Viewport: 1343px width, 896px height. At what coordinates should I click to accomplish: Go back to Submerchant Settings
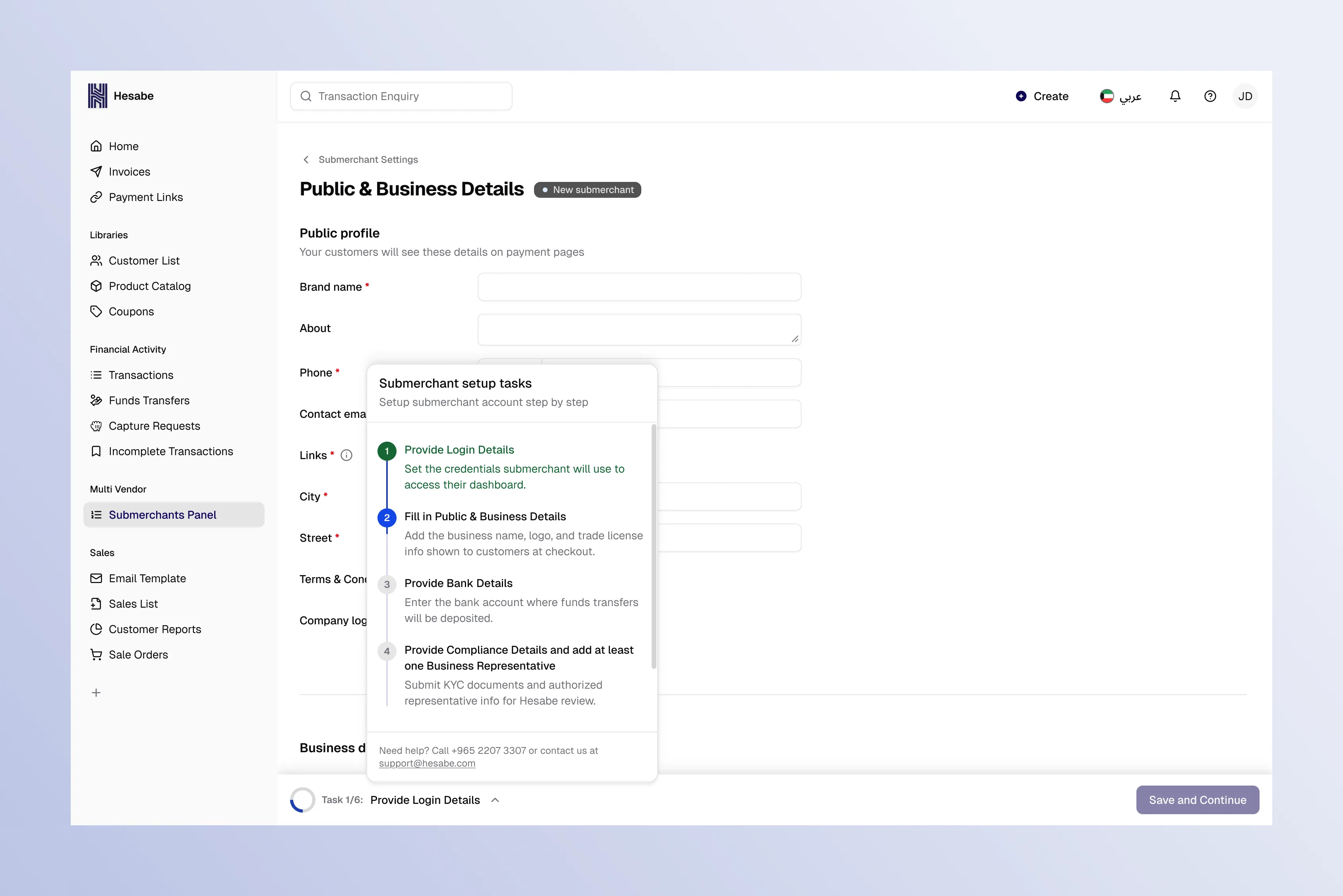[x=368, y=159]
